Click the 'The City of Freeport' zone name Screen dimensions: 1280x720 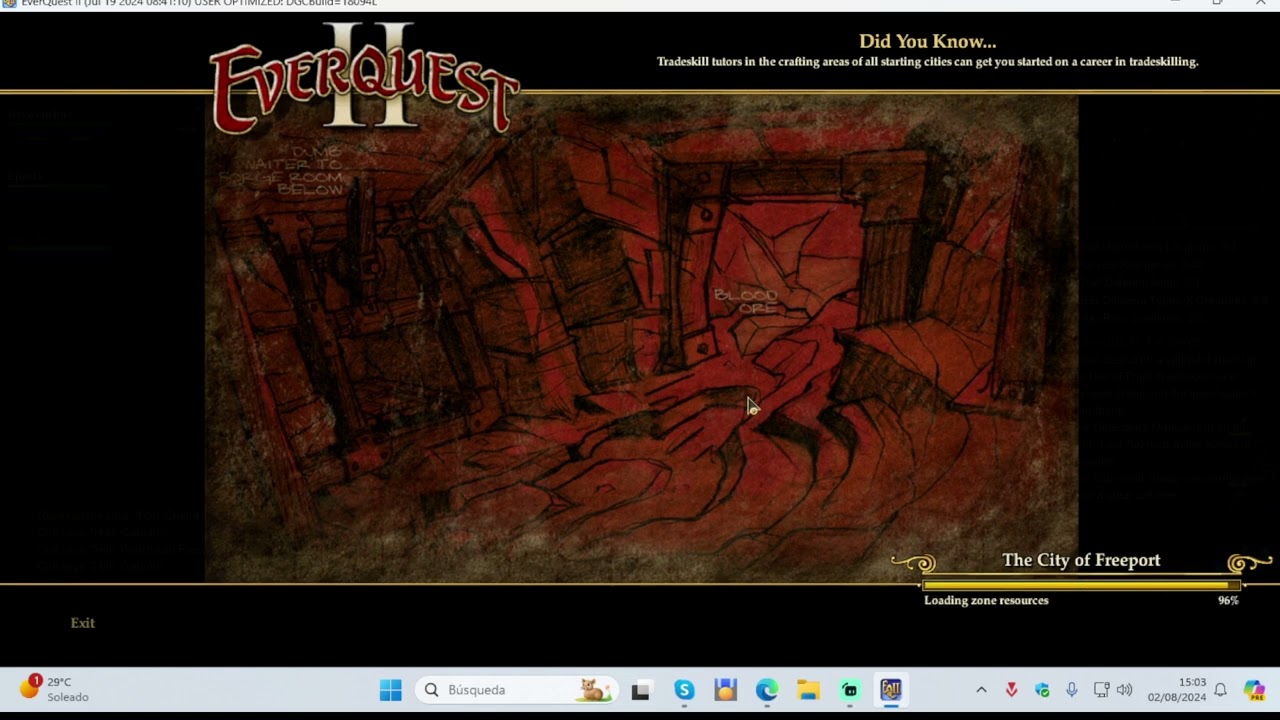pyautogui.click(x=1081, y=560)
